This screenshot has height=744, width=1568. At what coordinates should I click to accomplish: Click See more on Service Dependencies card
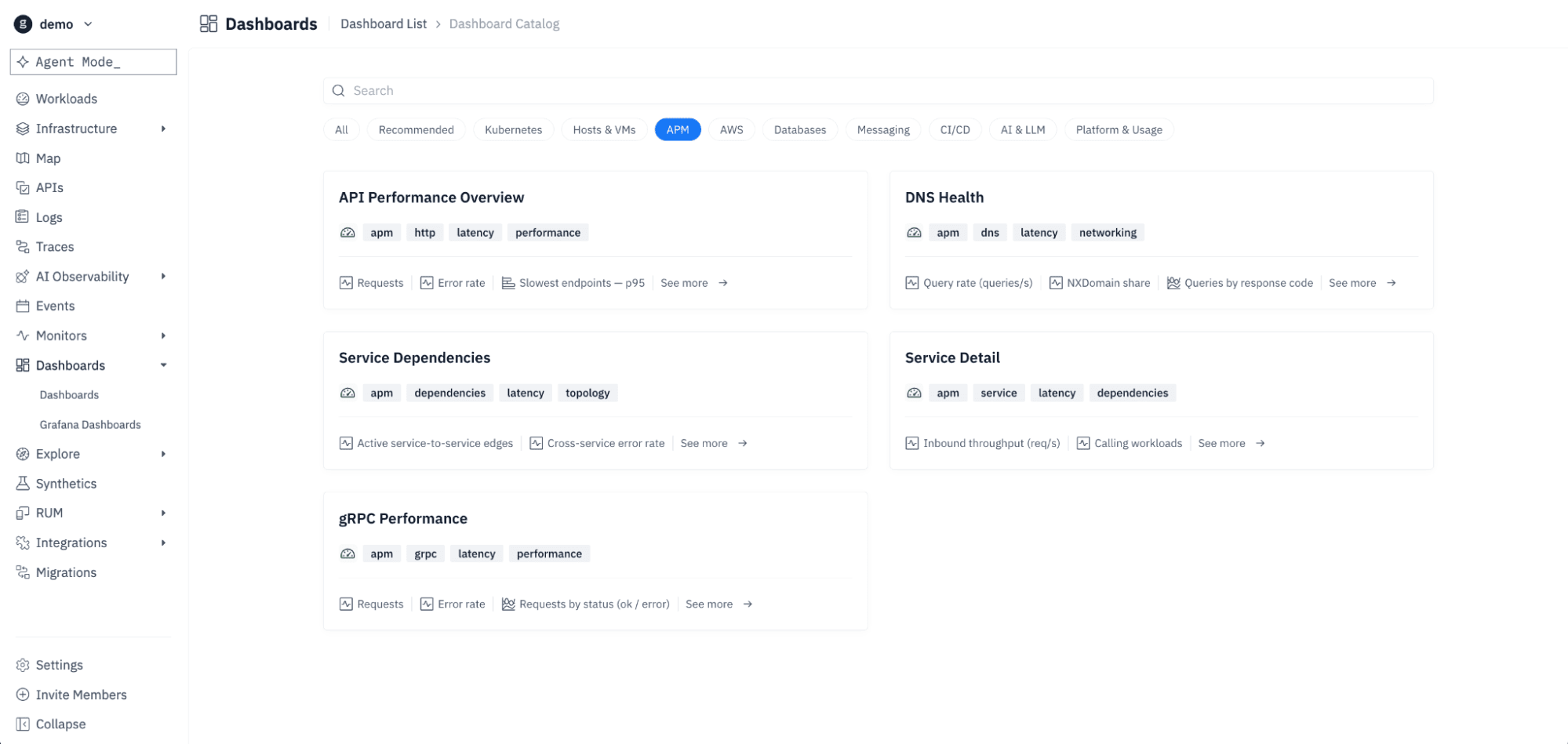pos(714,444)
